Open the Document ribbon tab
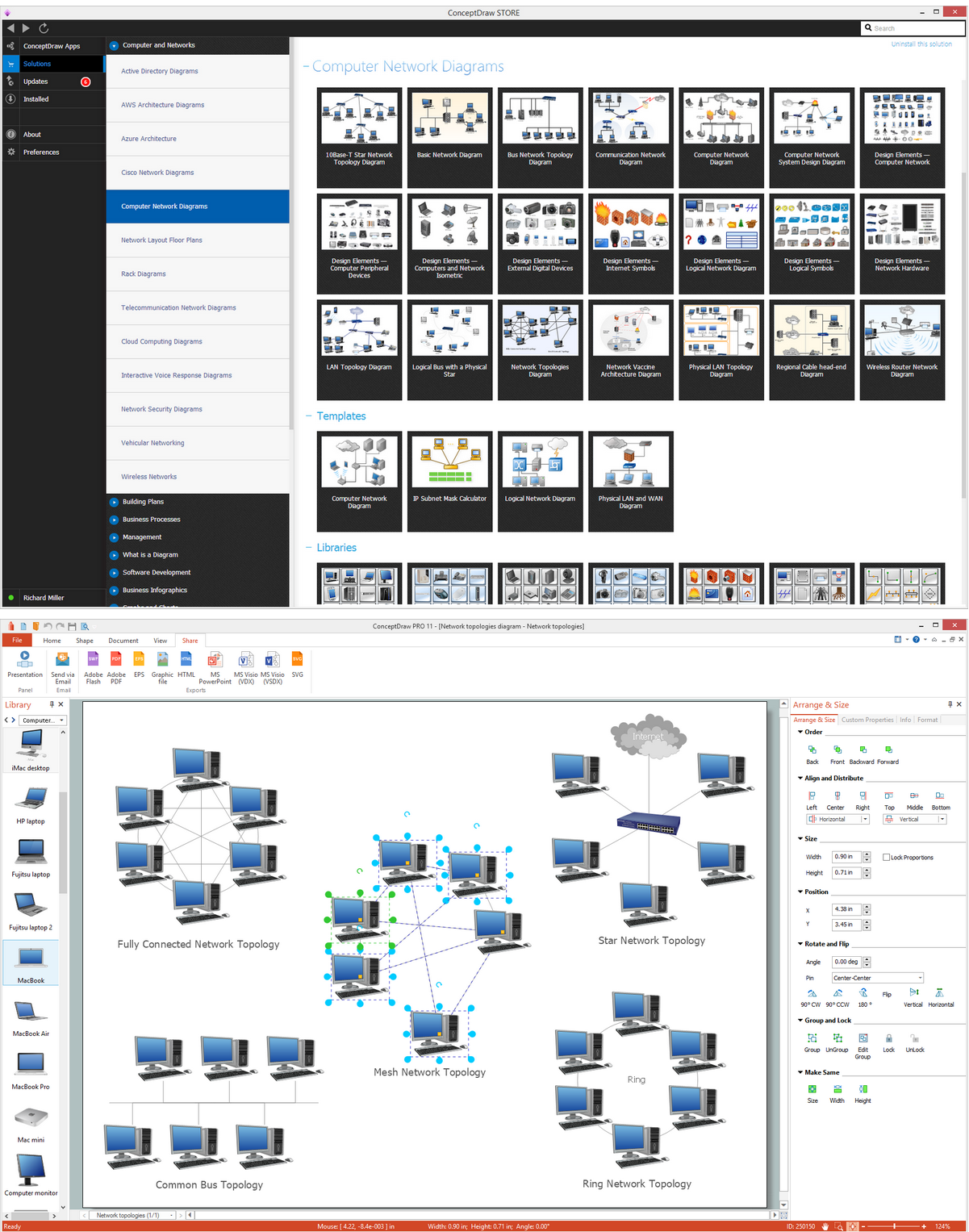 123,641
